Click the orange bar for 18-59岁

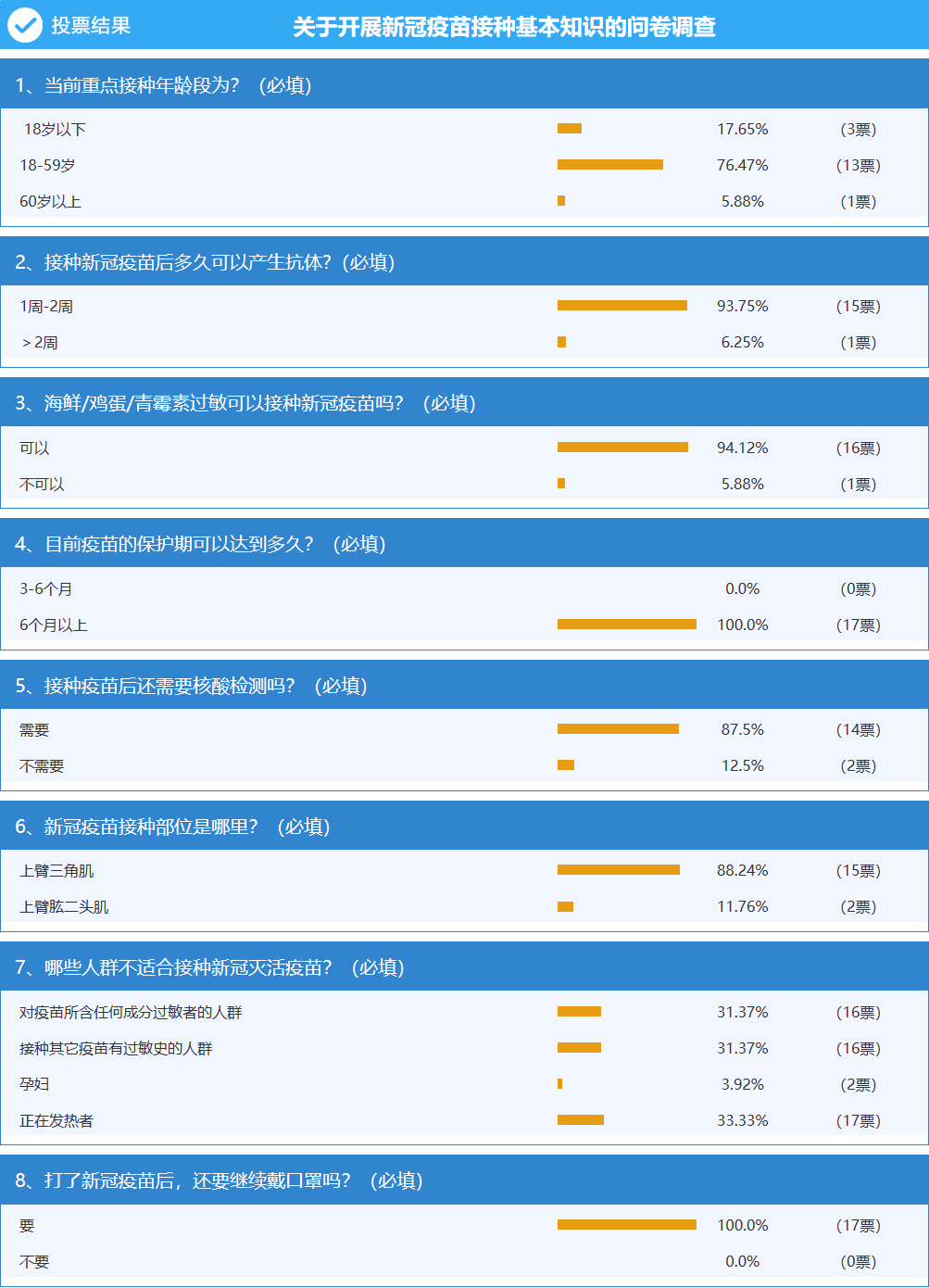pos(610,165)
